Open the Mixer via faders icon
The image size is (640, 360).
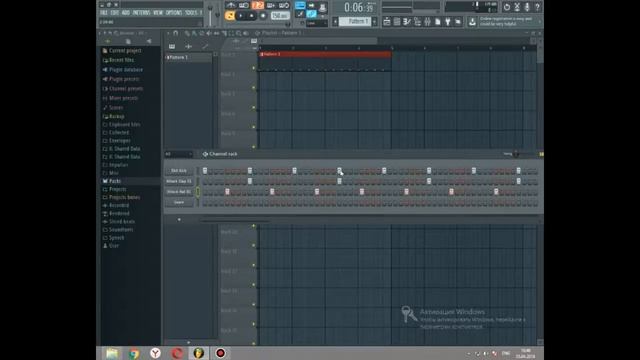click(427, 22)
